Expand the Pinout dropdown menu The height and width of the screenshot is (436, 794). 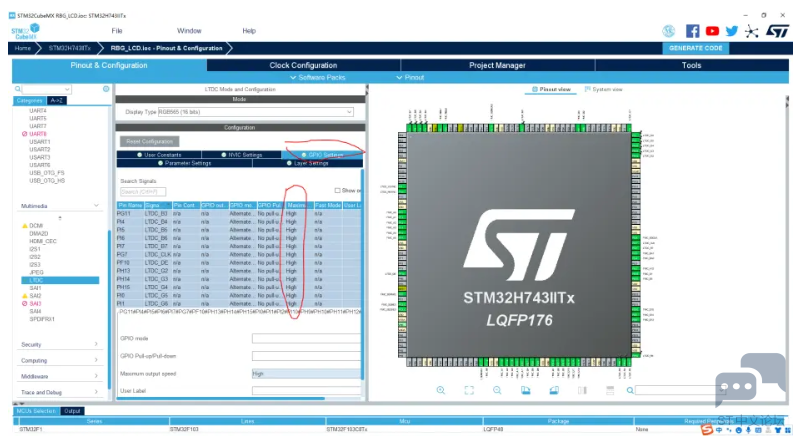[410, 77]
